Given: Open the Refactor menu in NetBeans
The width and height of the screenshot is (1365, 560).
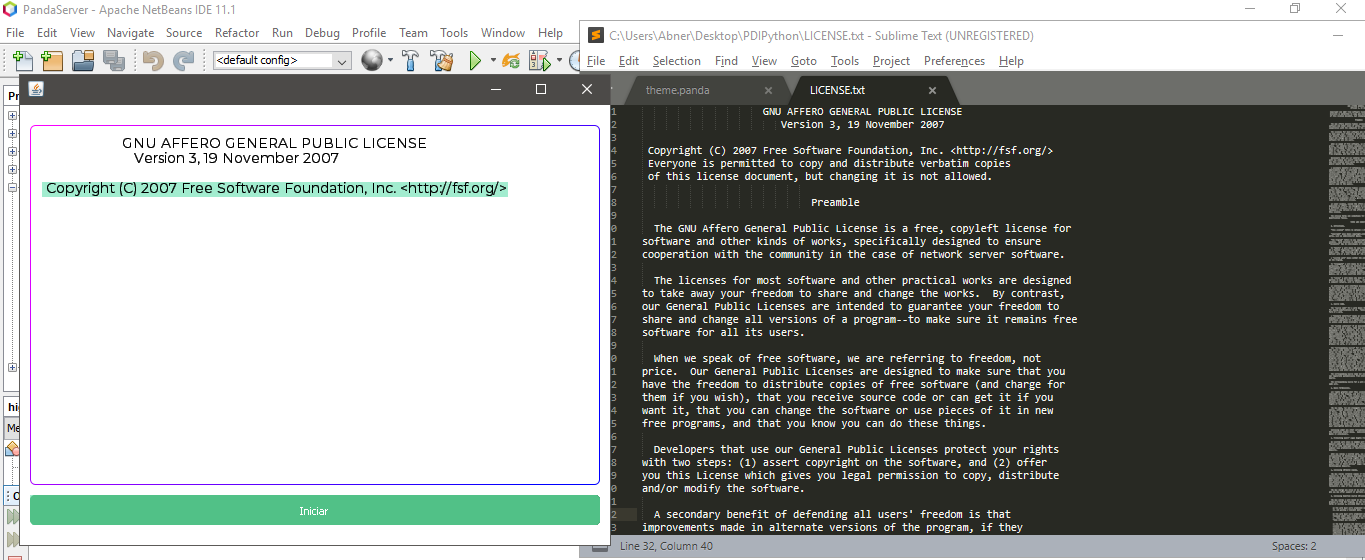Looking at the screenshot, I should tap(237, 33).
